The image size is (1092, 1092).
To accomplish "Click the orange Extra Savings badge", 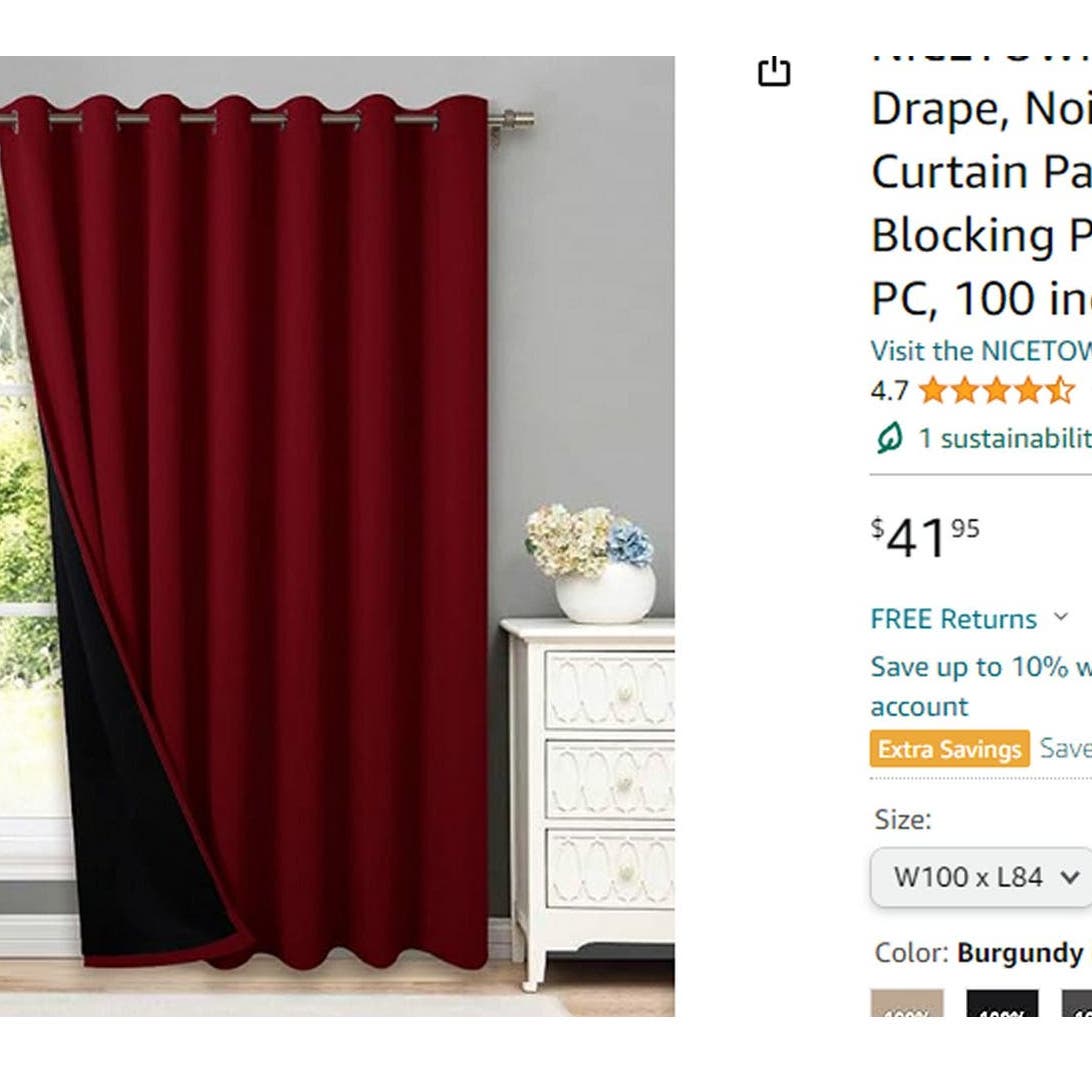I will tap(949, 749).
